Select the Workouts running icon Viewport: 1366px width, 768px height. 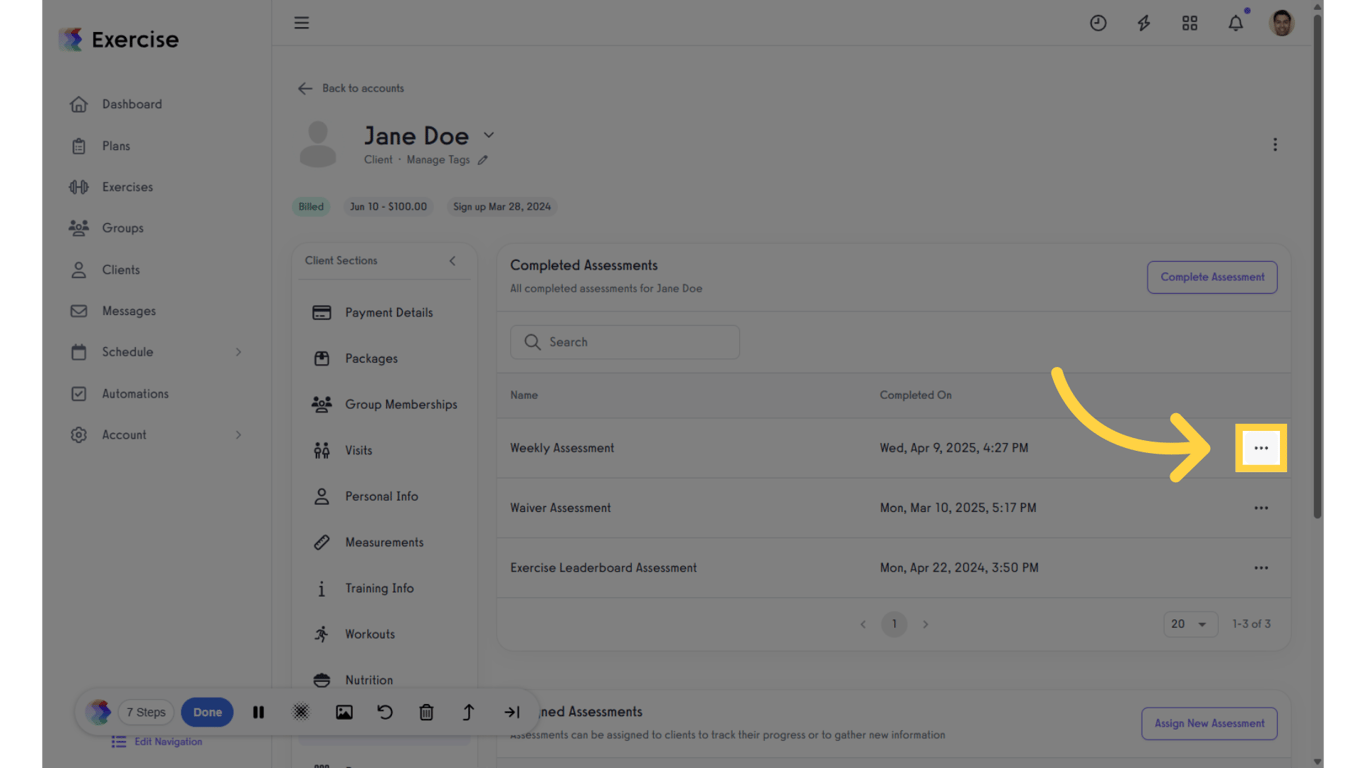pyautogui.click(x=321, y=633)
